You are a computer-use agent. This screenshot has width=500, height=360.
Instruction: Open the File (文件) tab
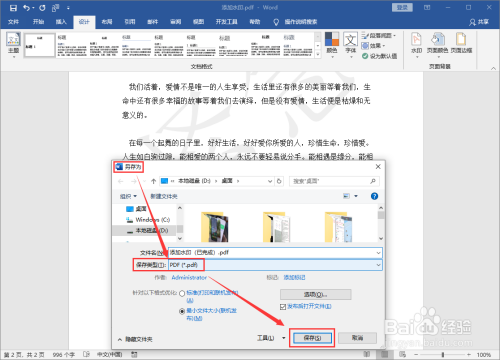[x=13, y=22]
